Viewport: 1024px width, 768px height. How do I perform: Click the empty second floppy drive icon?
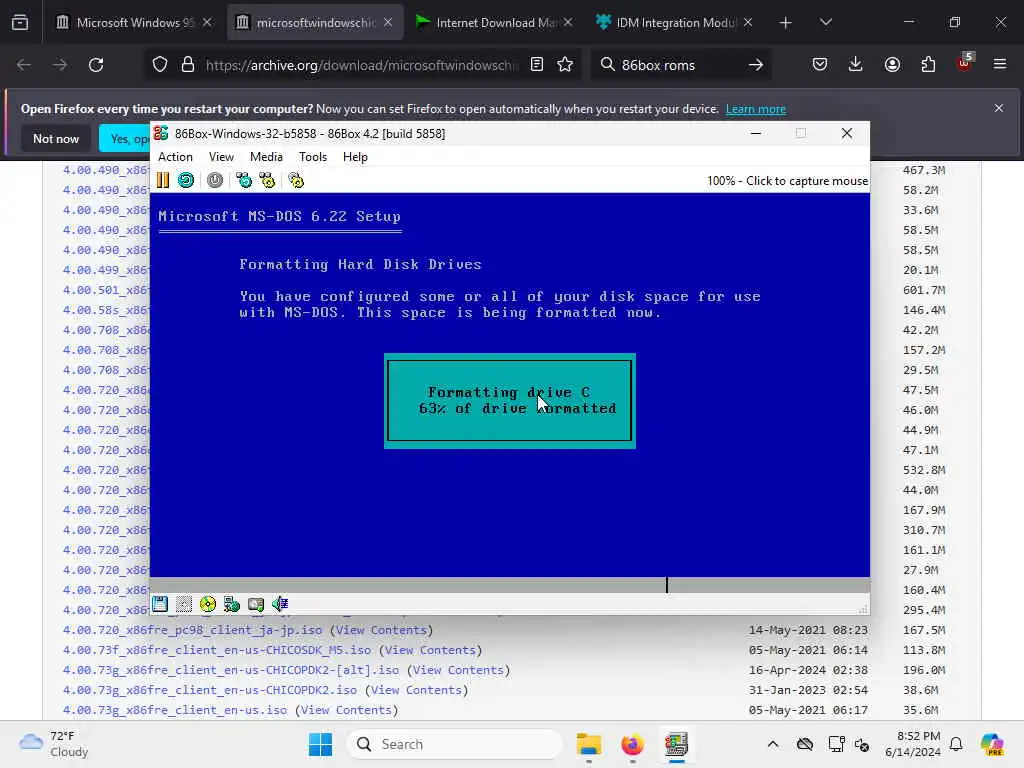click(184, 604)
